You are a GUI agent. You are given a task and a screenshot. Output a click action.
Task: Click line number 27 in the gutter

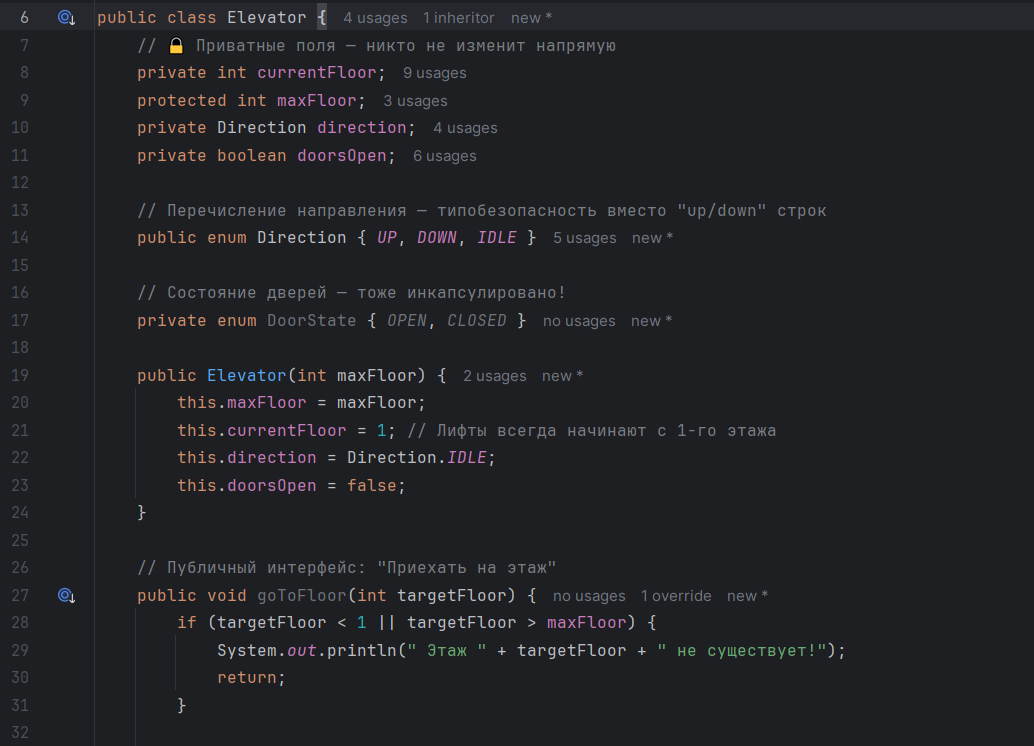click(20, 596)
